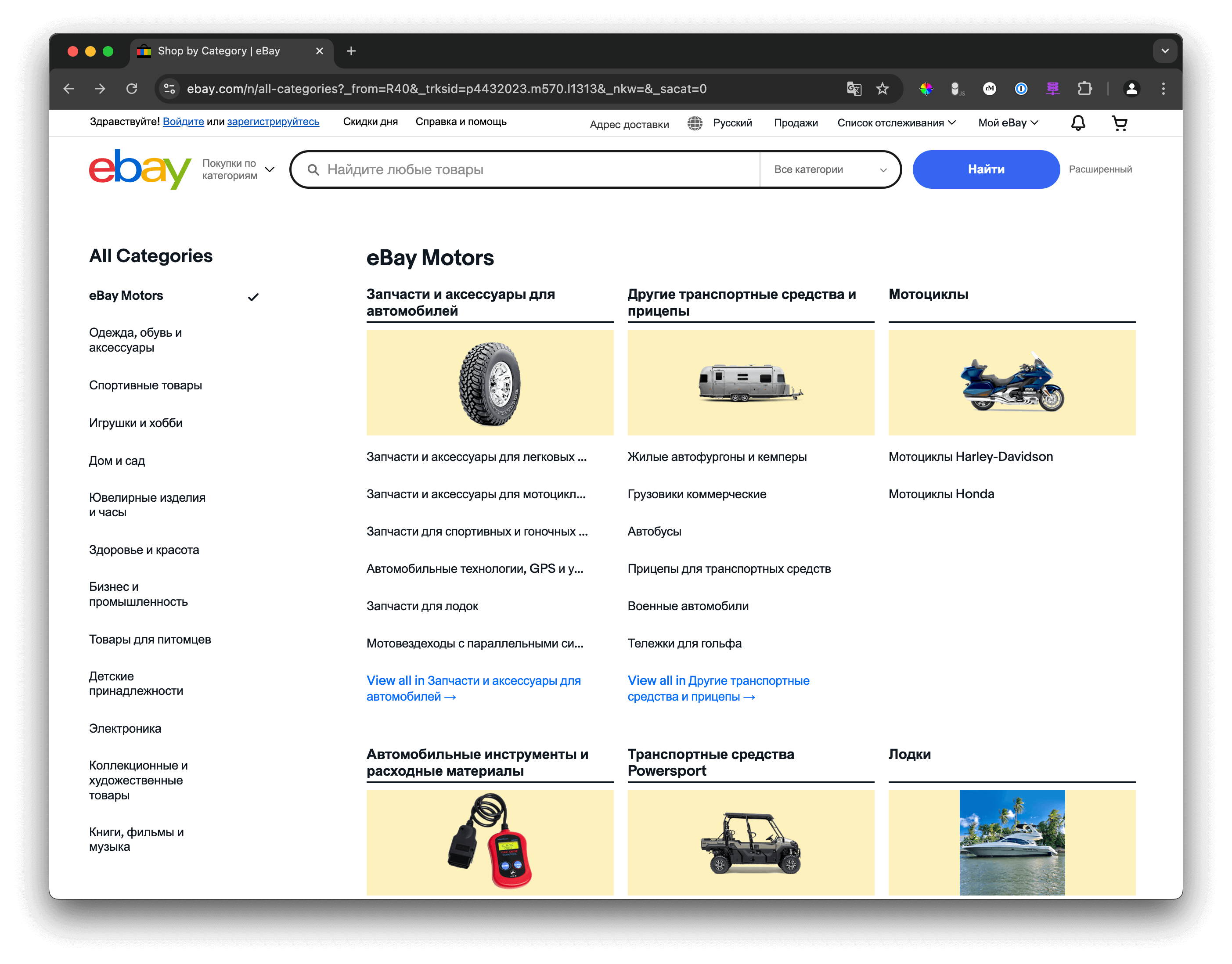
Task: Open site information icon in address bar
Action: pos(169,89)
